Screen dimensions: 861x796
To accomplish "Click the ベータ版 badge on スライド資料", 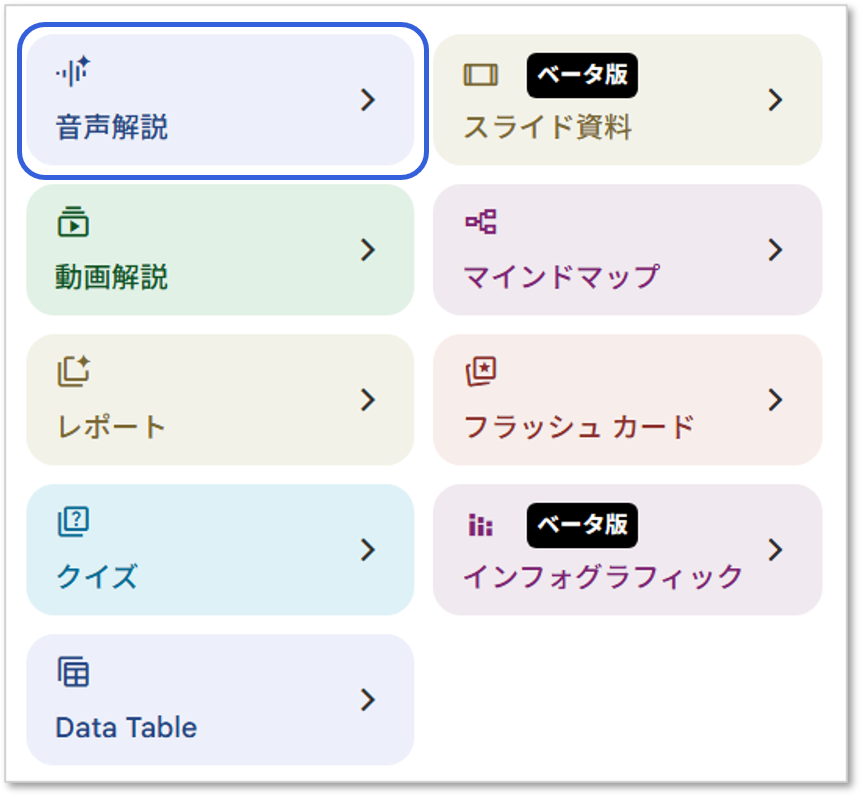I will pyautogui.click(x=582, y=75).
